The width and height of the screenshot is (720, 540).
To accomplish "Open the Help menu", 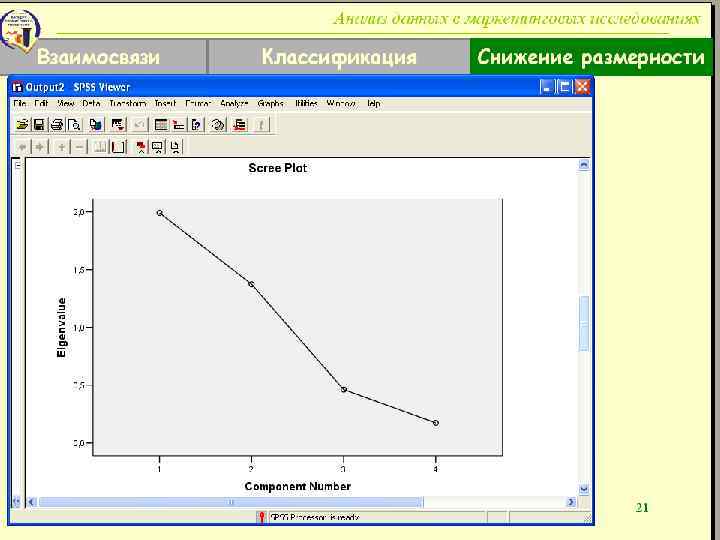I will coord(373,103).
